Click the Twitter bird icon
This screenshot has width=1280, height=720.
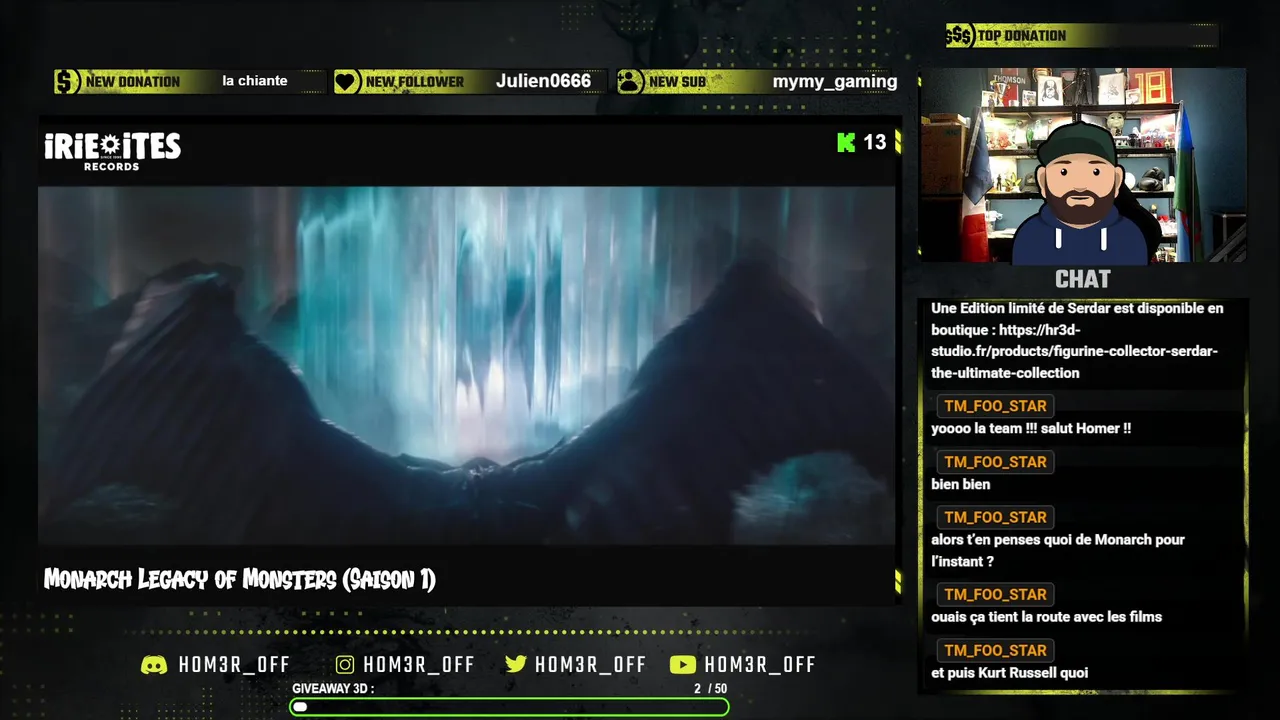tap(516, 665)
